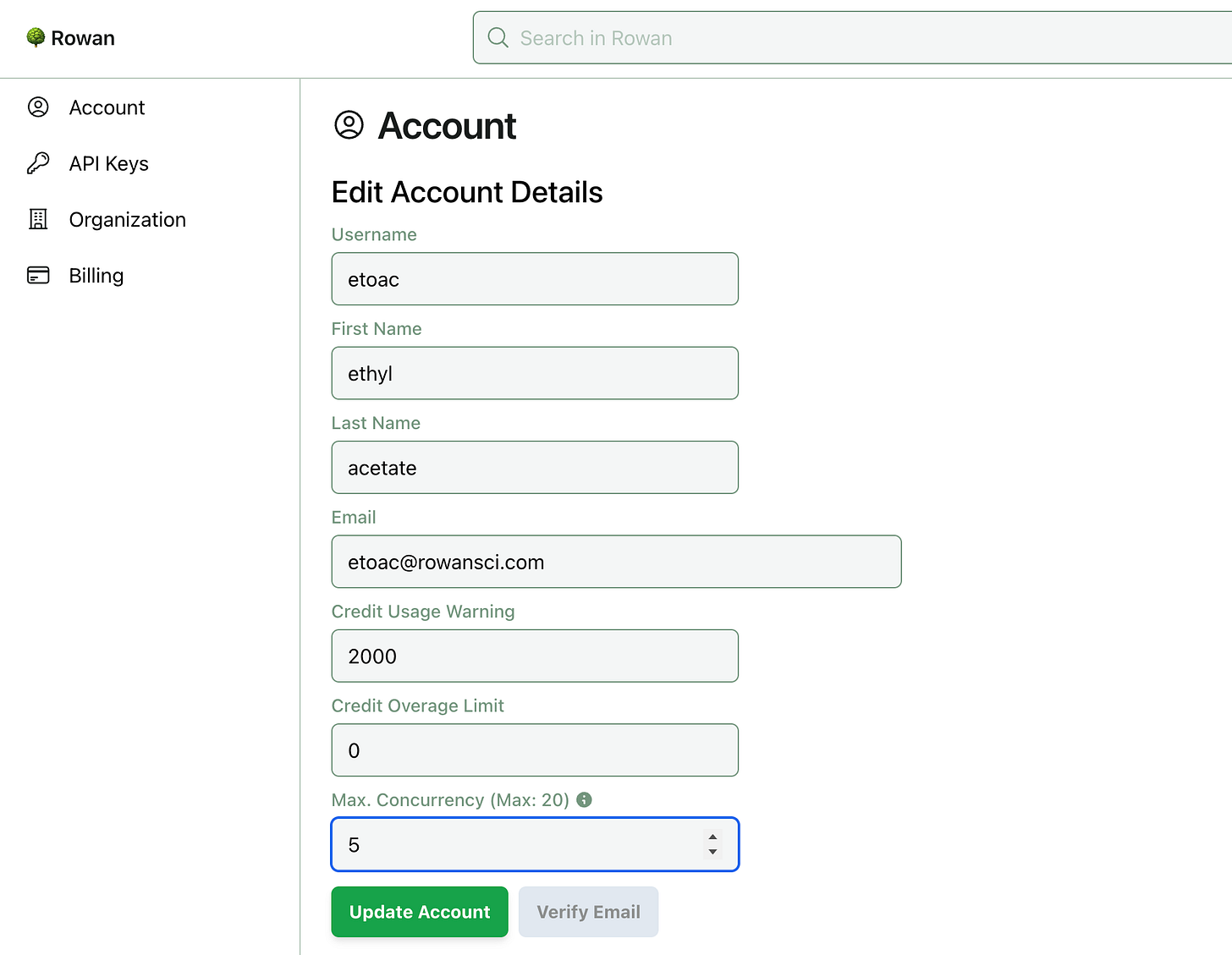
Task: Click the Rowan brand name text
Action: [83, 38]
